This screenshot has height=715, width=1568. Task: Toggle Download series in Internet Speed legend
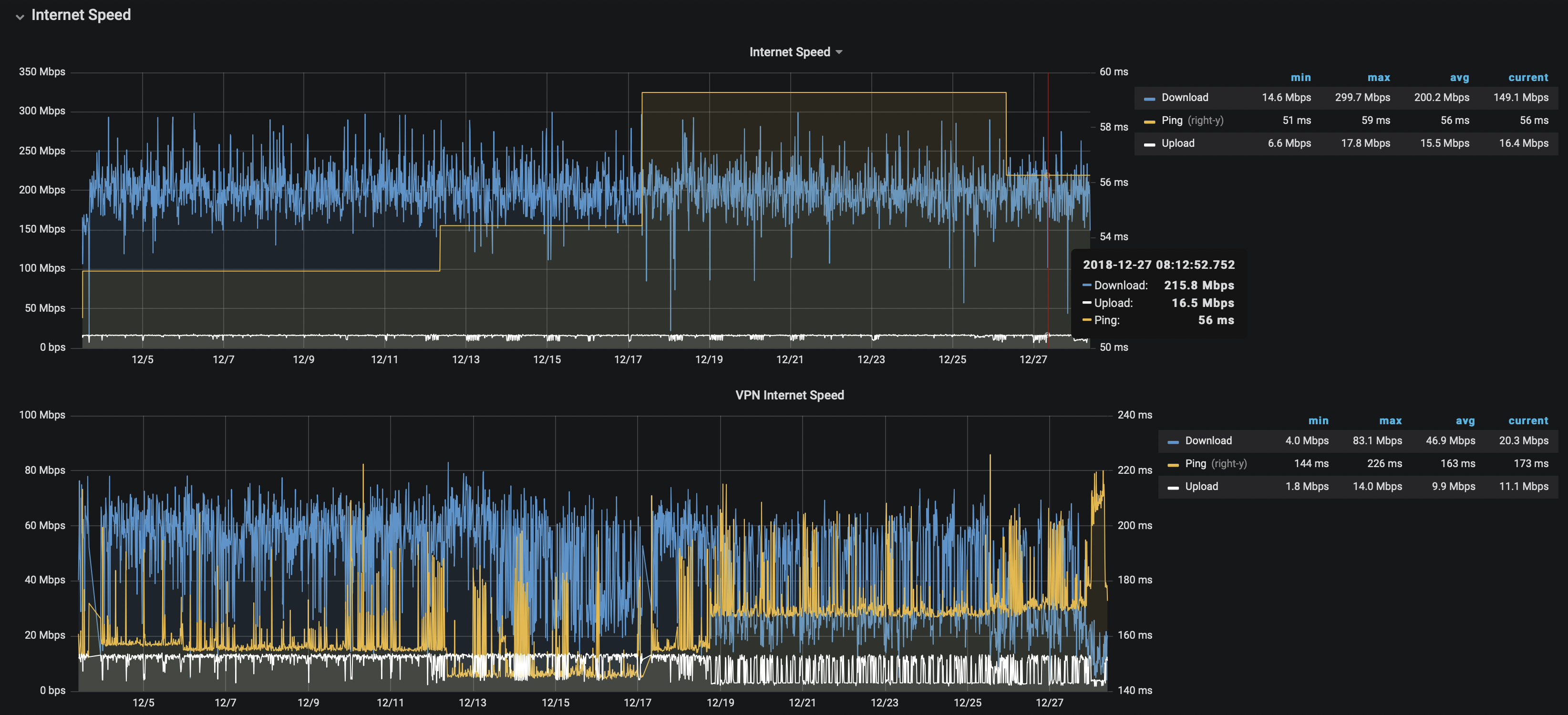(1185, 97)
